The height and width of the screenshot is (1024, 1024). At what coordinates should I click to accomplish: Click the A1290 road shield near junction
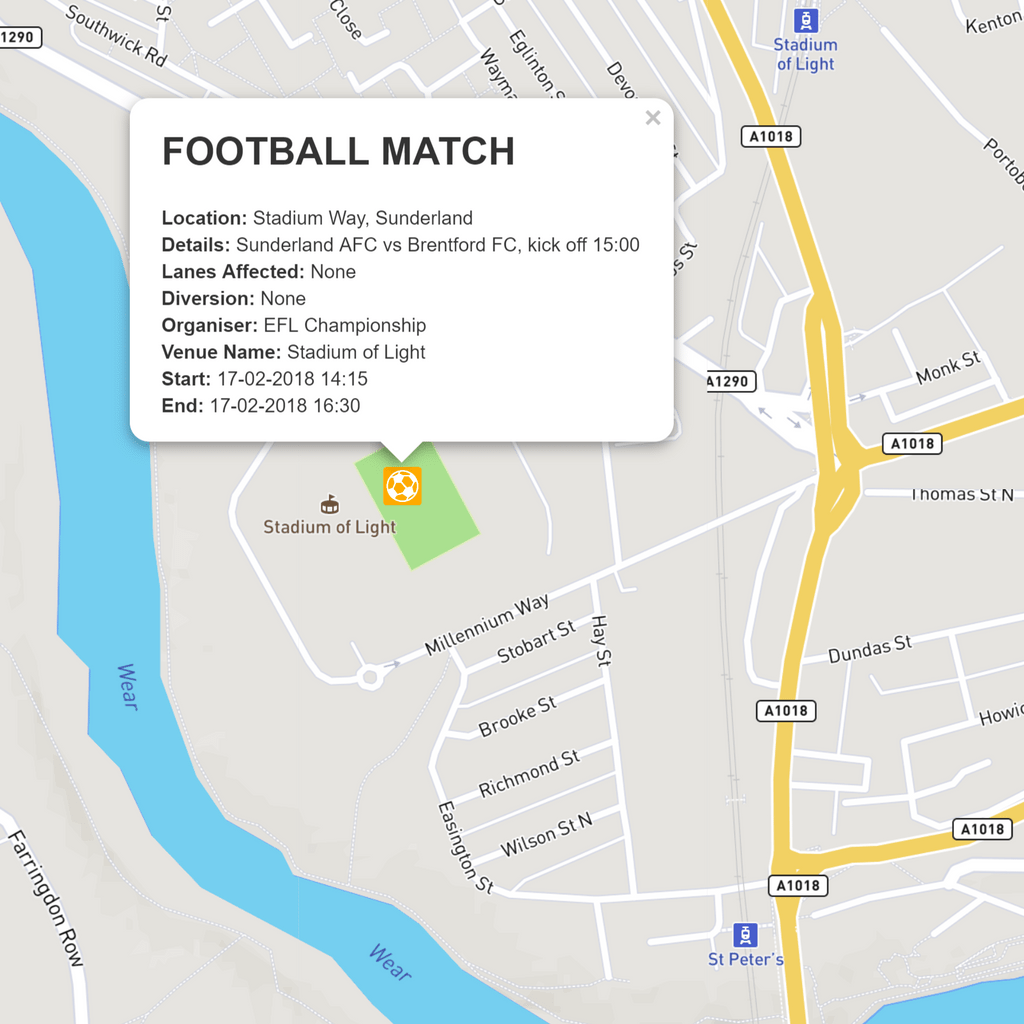tap(731, 381)
